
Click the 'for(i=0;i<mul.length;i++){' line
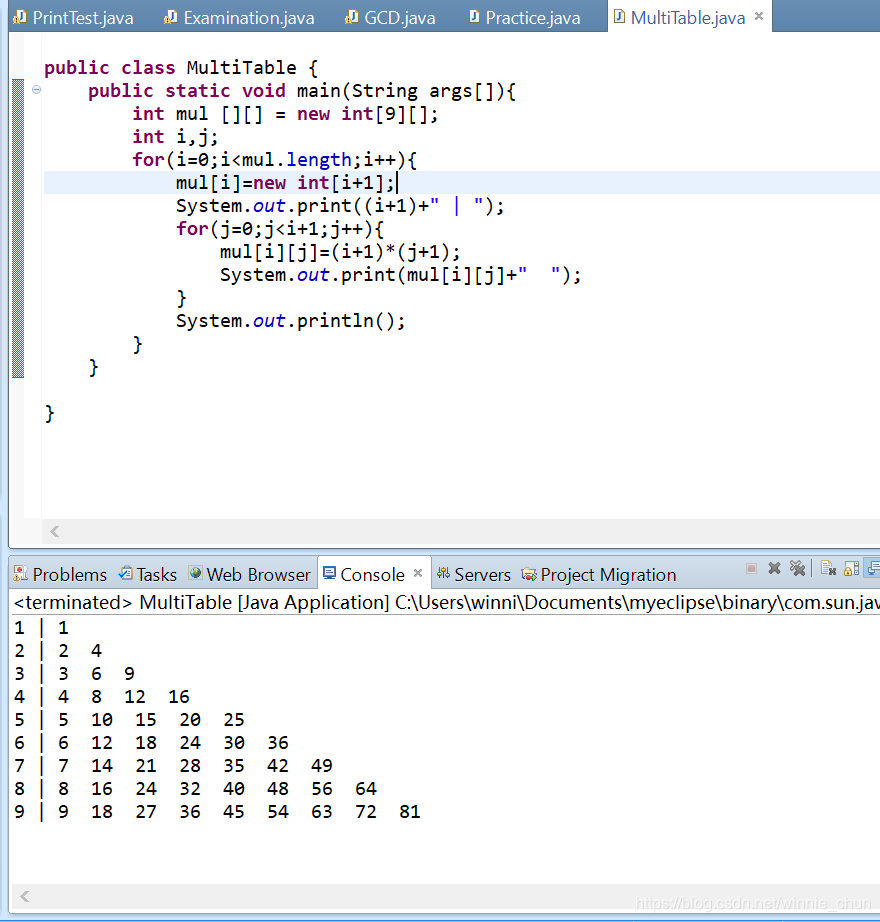(275, 159)
